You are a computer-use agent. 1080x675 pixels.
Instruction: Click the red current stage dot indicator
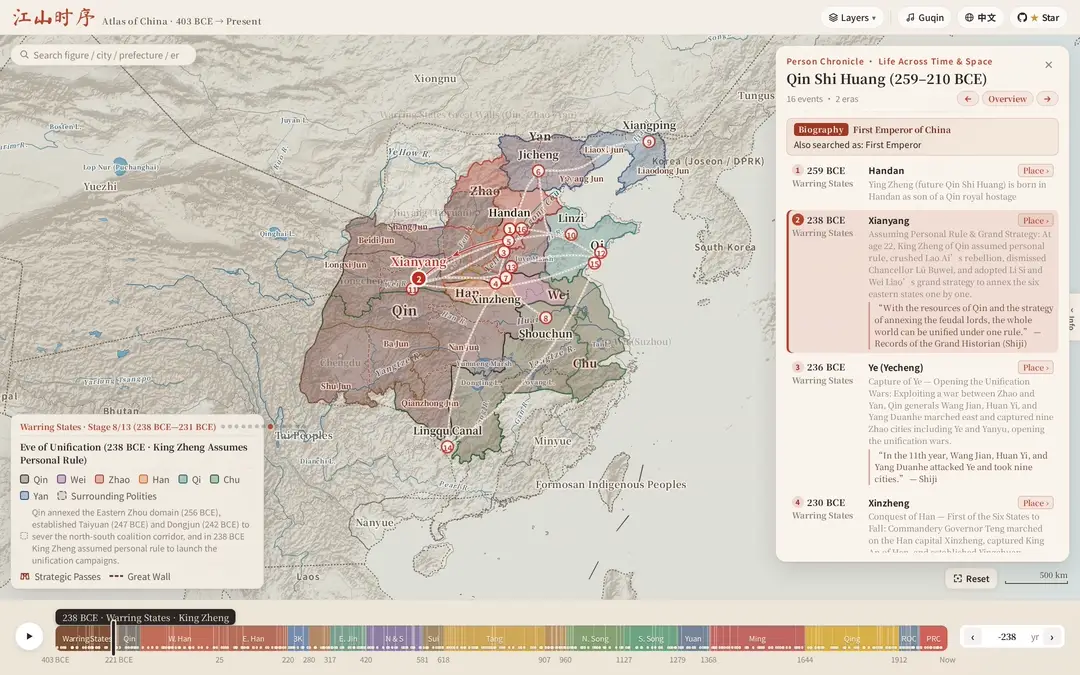pos(270,427)
